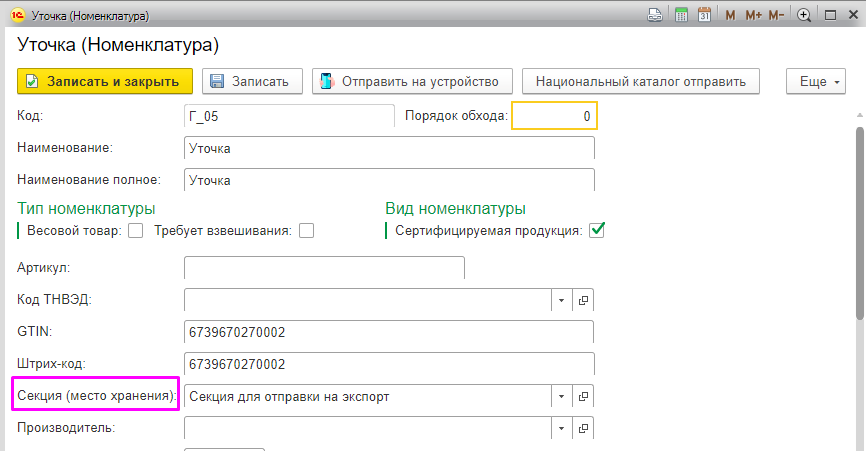
Task: Click the Штрих-код input field
Action: (x=389, y=364)
